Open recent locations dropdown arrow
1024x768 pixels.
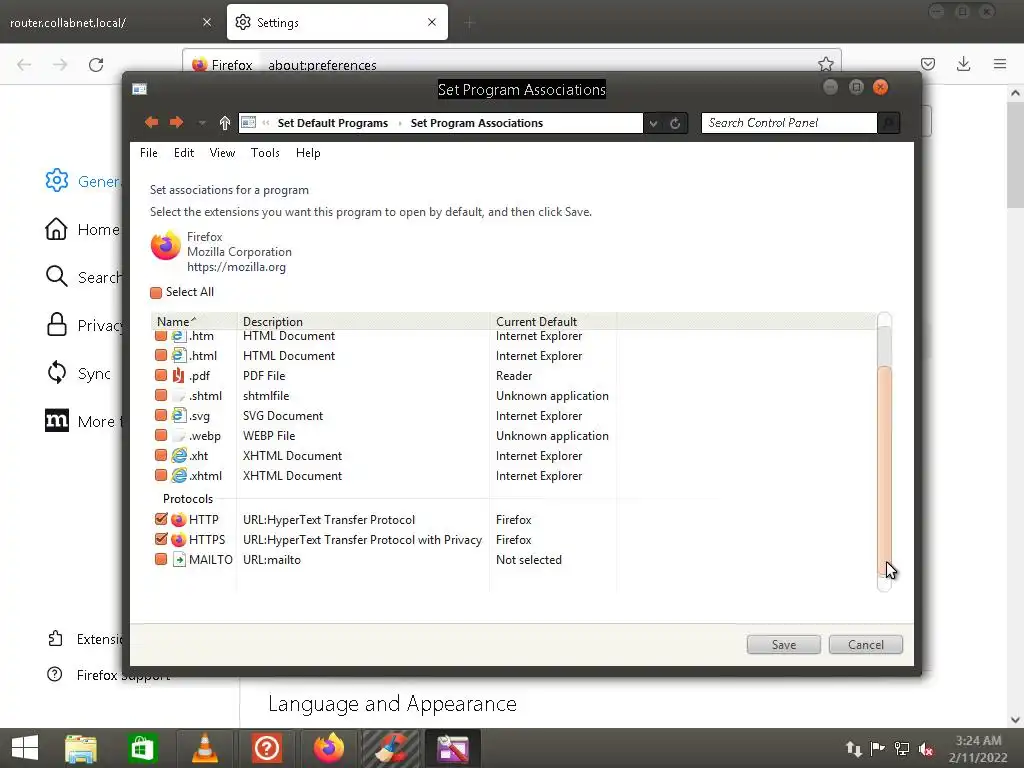pos(202,123)
